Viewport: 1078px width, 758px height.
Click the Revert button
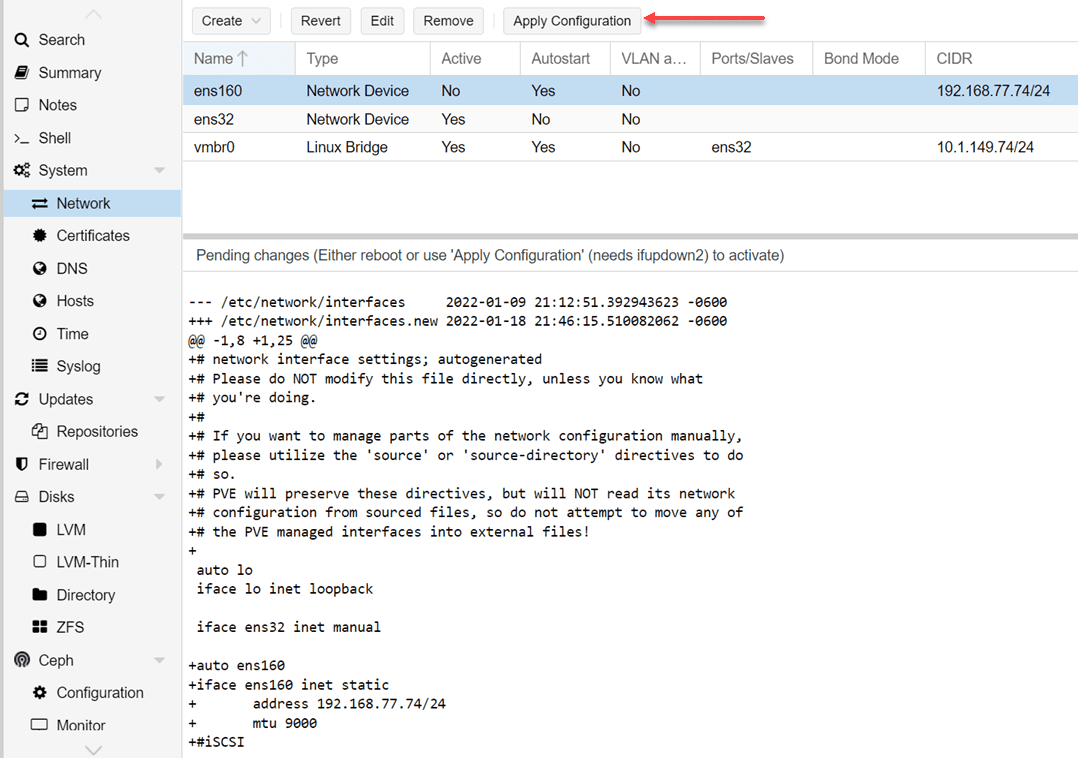click(x=320, y=20)
